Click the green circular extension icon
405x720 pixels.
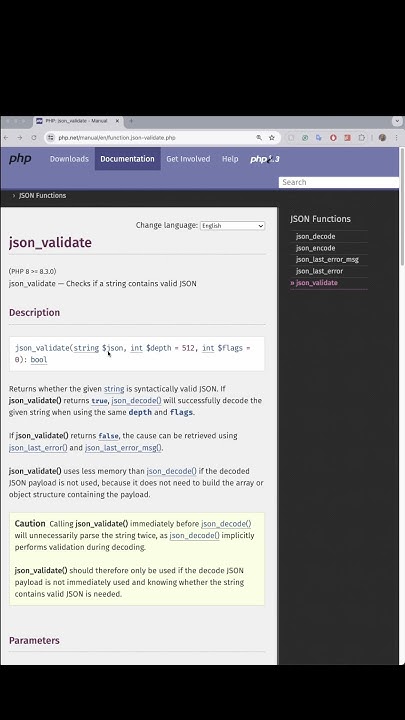tap(305, 138)
